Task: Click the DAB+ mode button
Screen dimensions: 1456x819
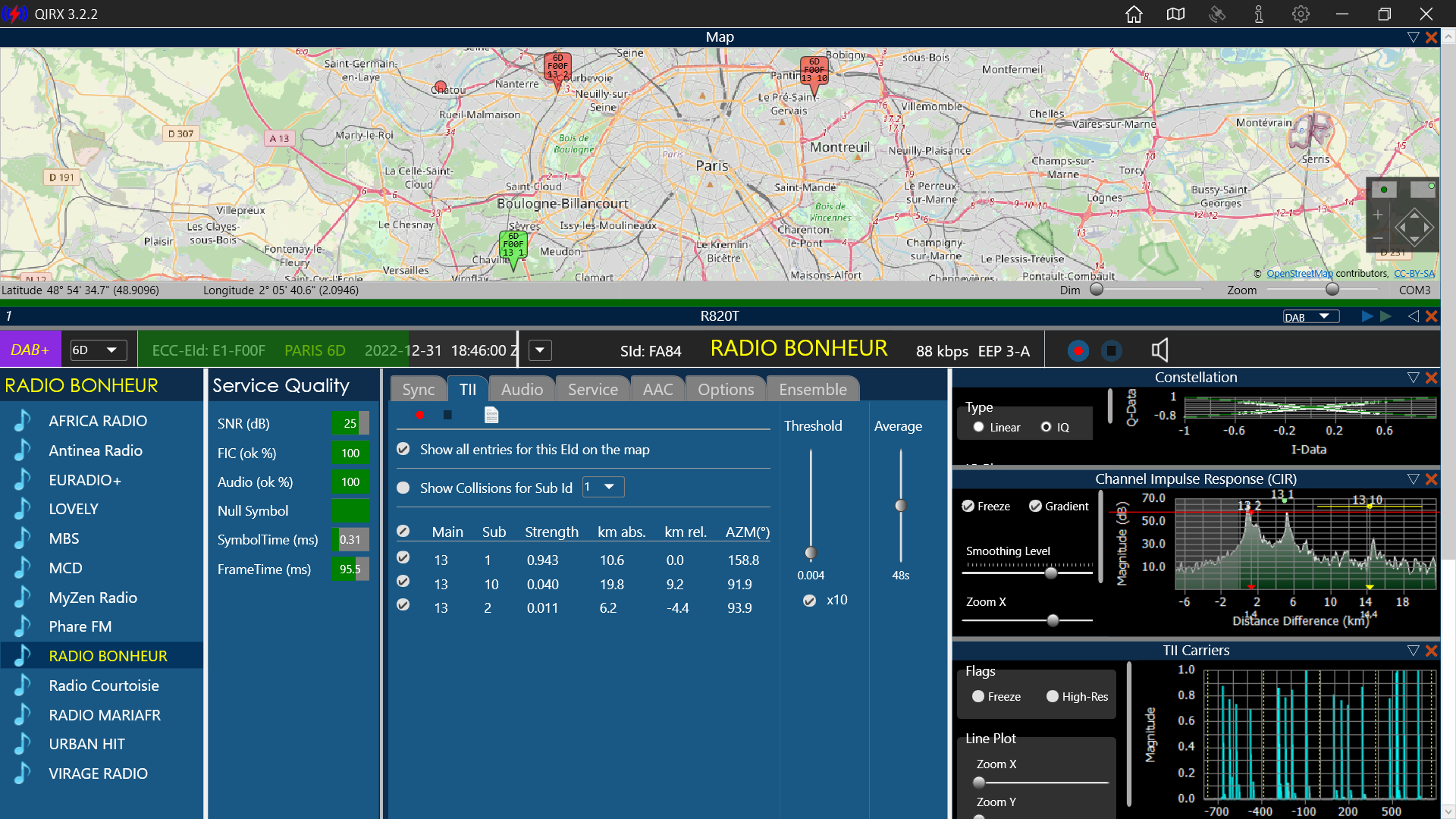Action: [30, 350]
